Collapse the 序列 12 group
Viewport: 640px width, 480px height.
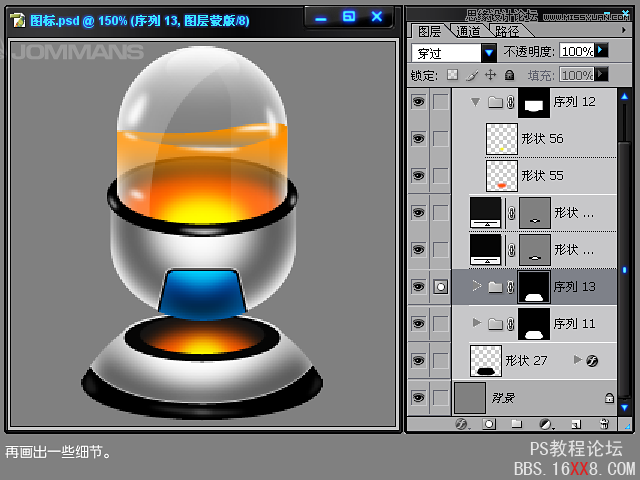475,102
